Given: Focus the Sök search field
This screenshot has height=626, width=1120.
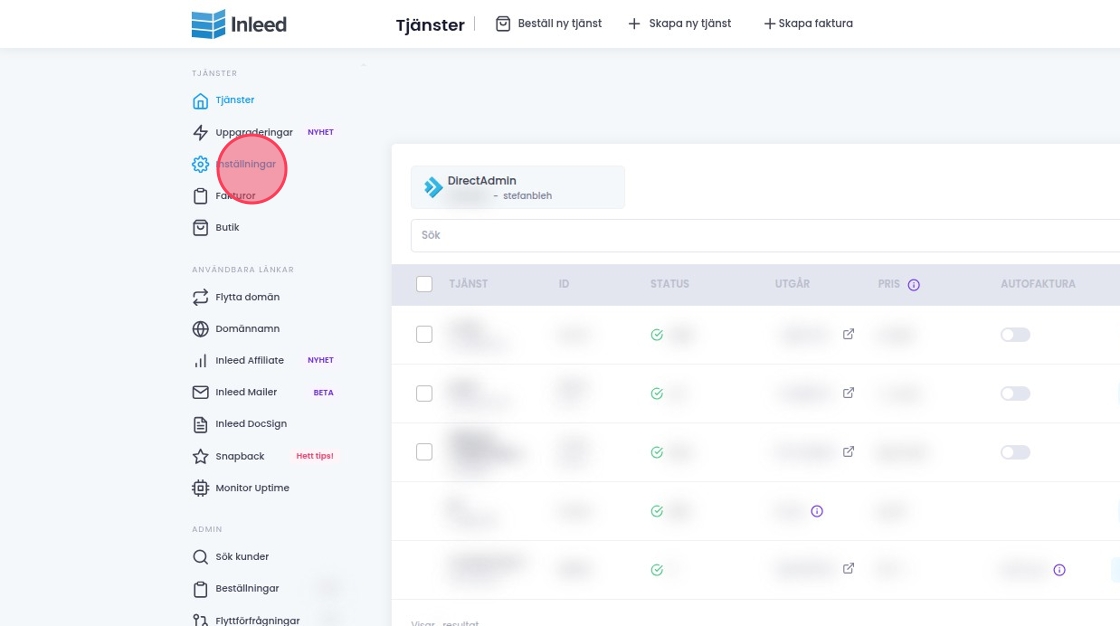Looking at the screenshot, I should (760, 236).
